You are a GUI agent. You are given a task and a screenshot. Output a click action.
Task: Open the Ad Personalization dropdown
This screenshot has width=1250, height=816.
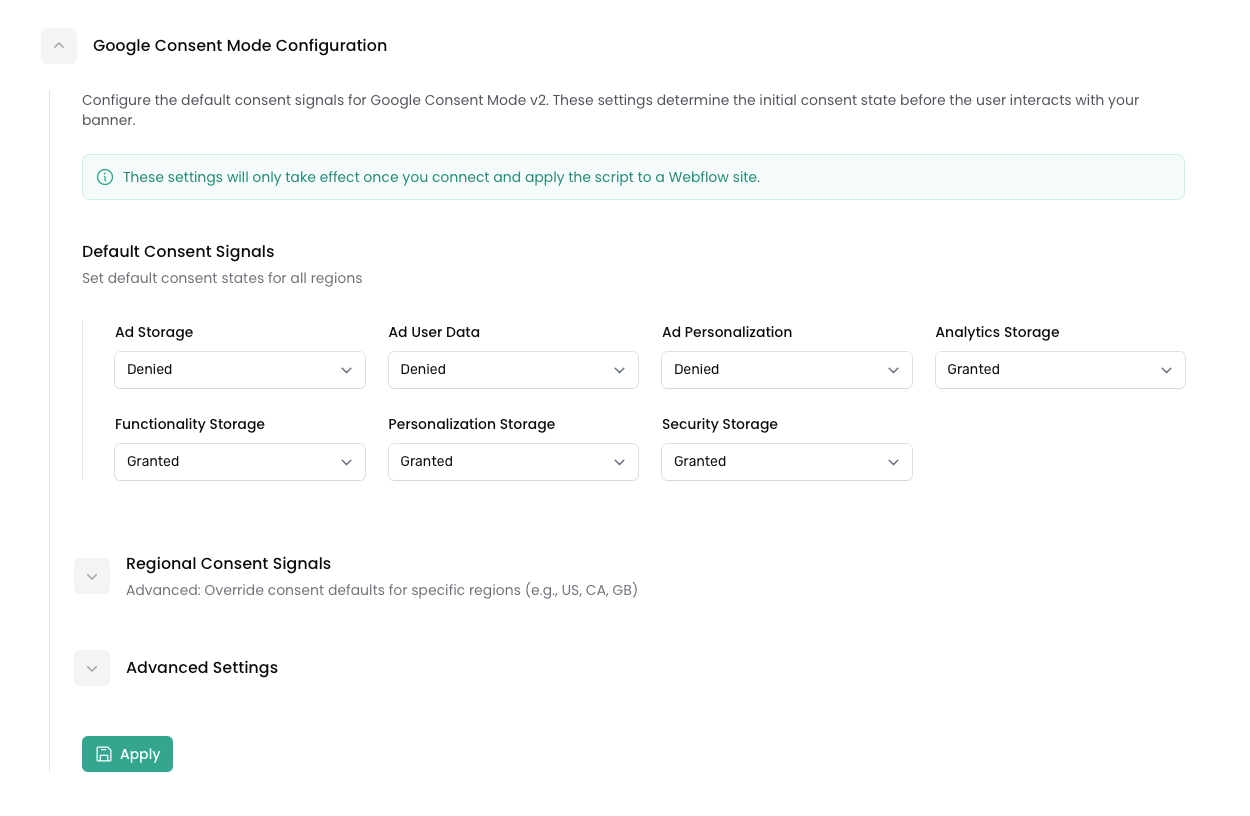tap(787, 370)
